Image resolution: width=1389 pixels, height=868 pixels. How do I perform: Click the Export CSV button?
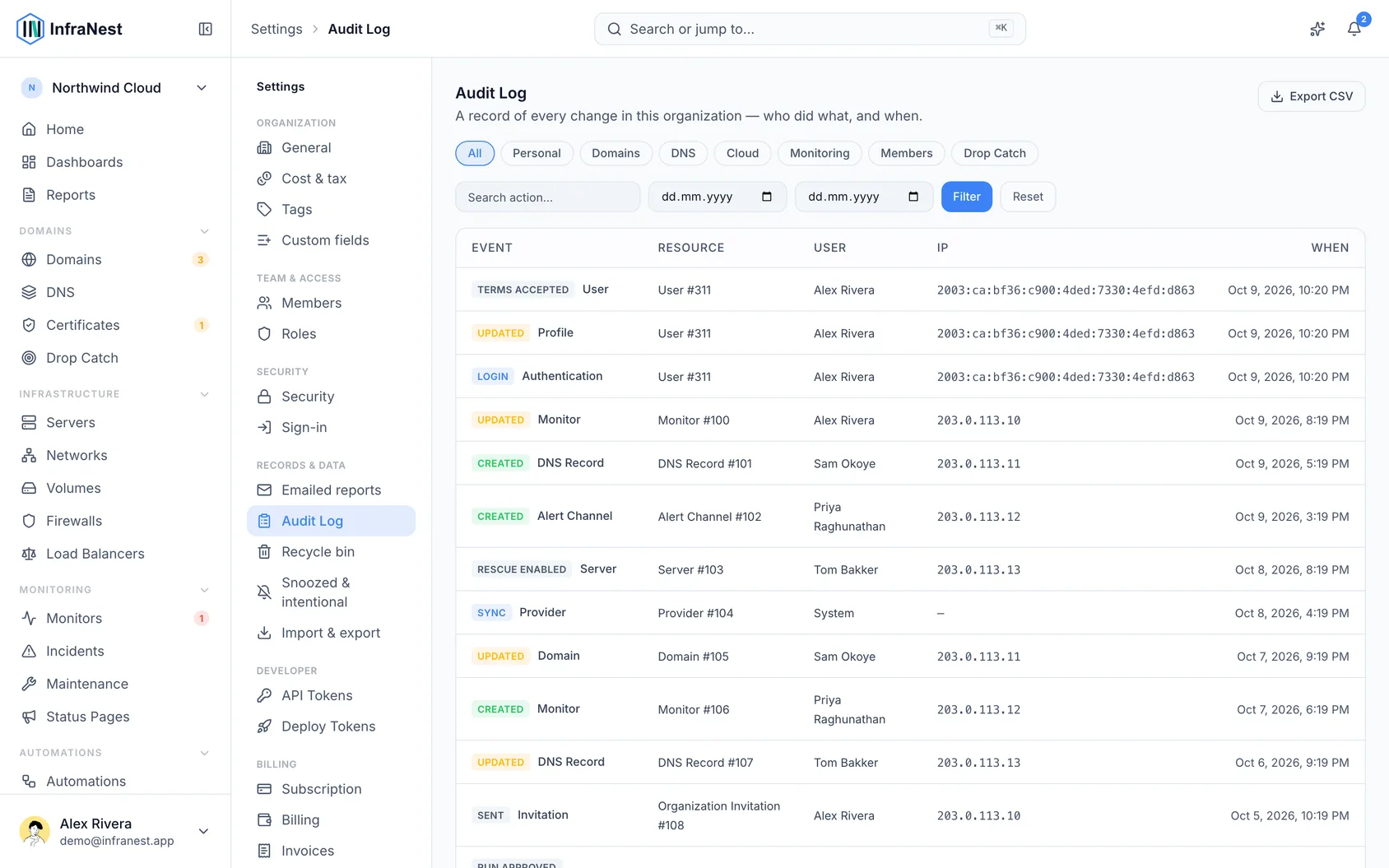1312,96
